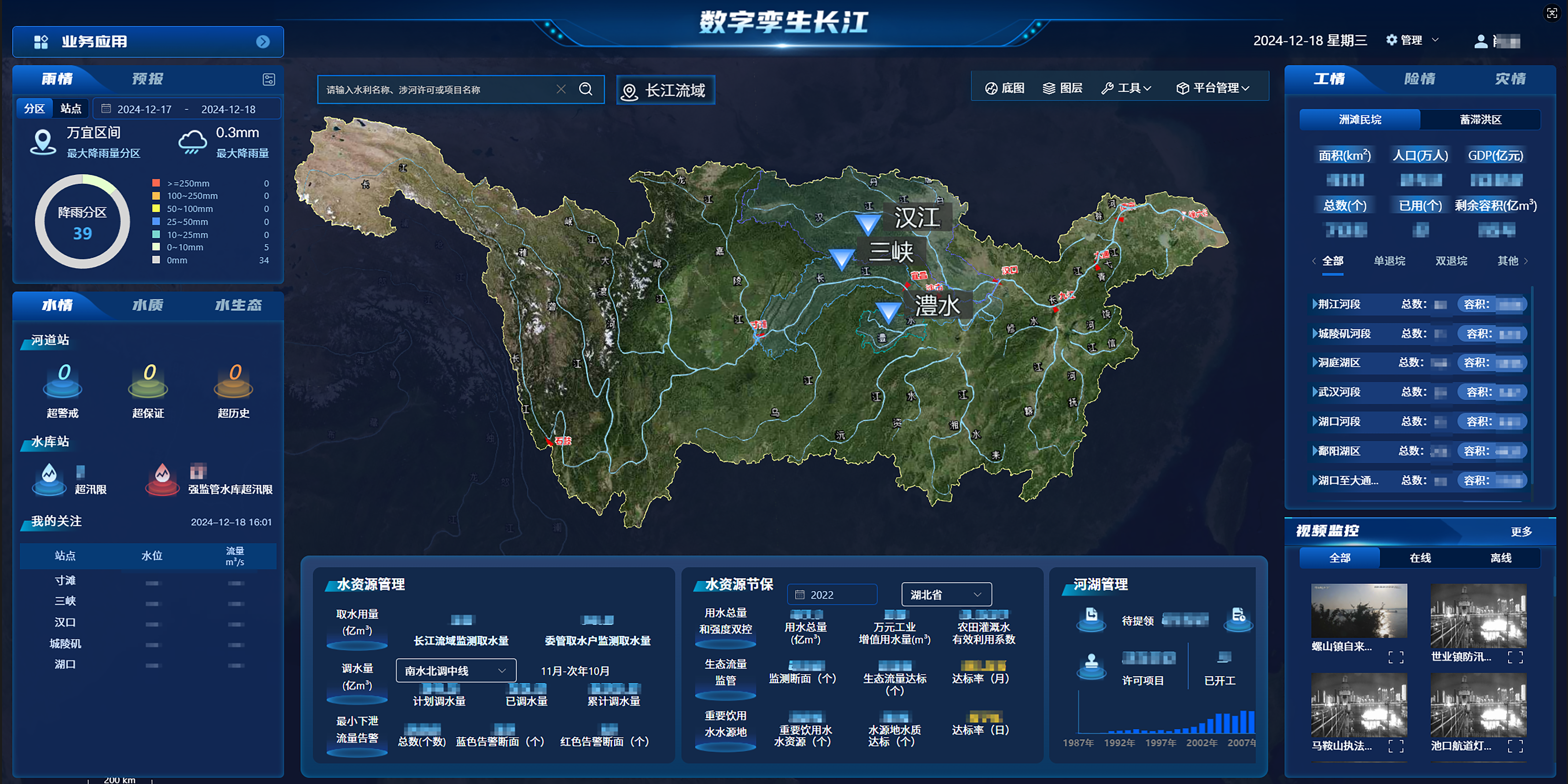1568x784 pixels.
Task: Open the 南水北调中线 dropdown
Action: click(455, 670)
